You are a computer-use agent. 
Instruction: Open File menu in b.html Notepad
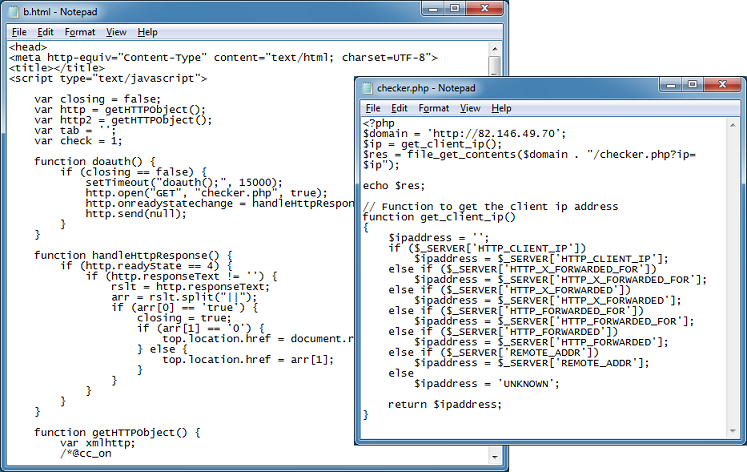point(18,32)
